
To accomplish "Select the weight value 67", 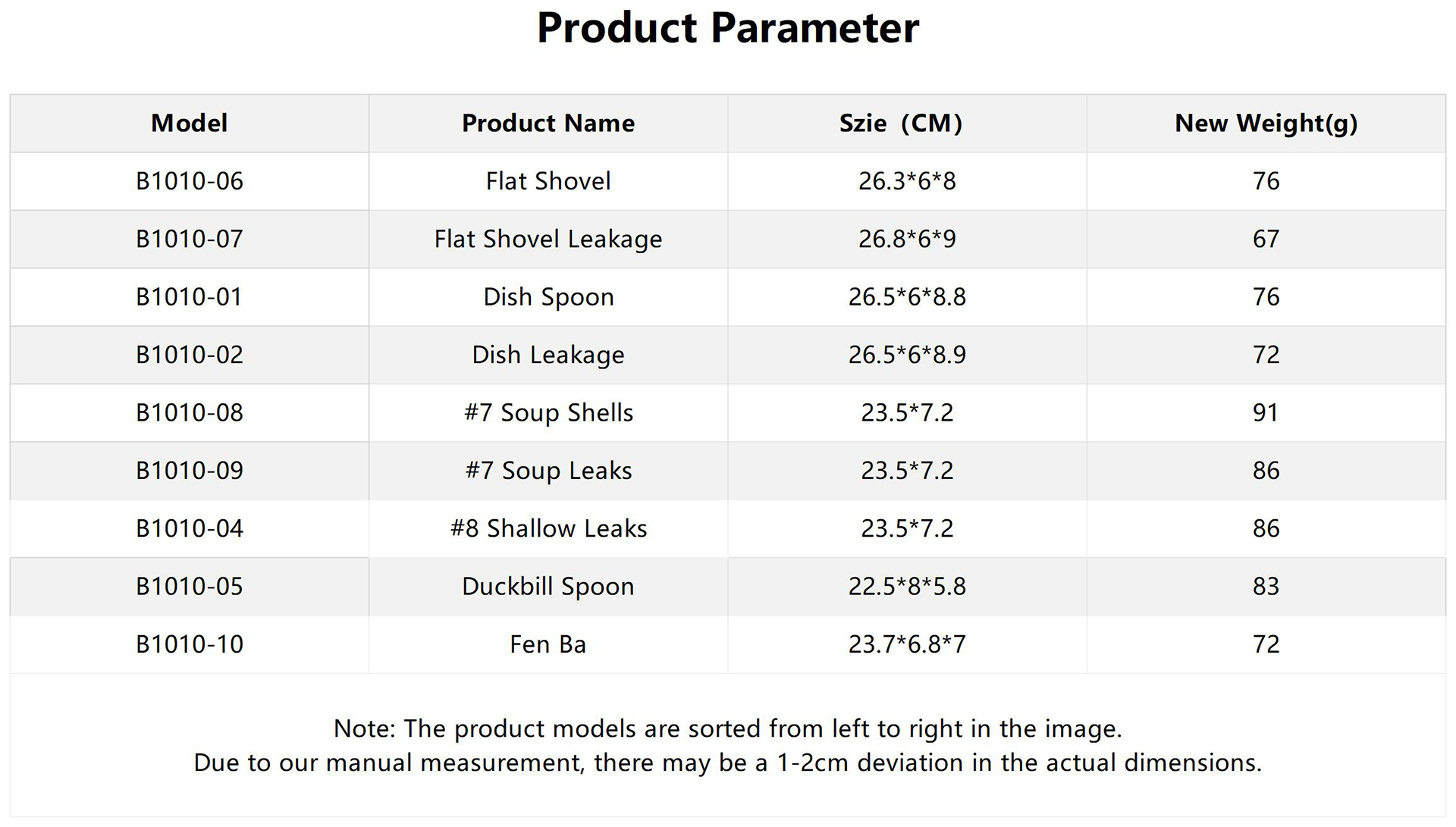I will 1266,240.
